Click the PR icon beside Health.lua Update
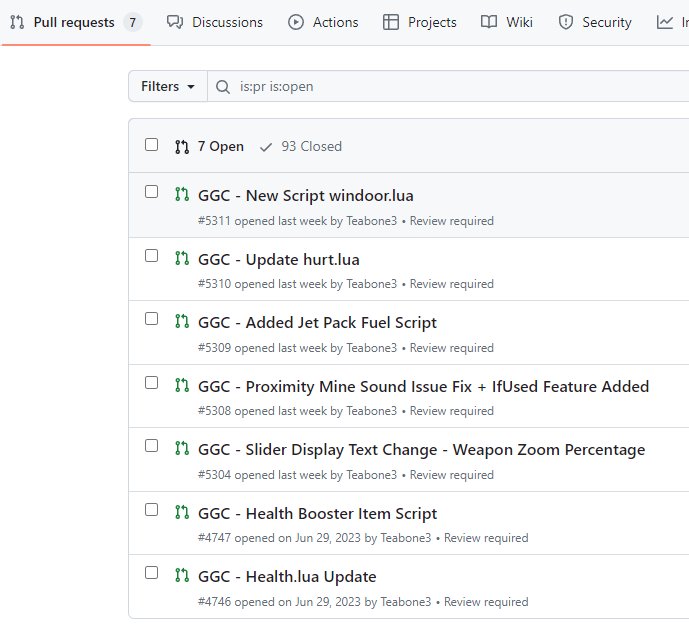689x639 pixels. (x=181, y=576)
